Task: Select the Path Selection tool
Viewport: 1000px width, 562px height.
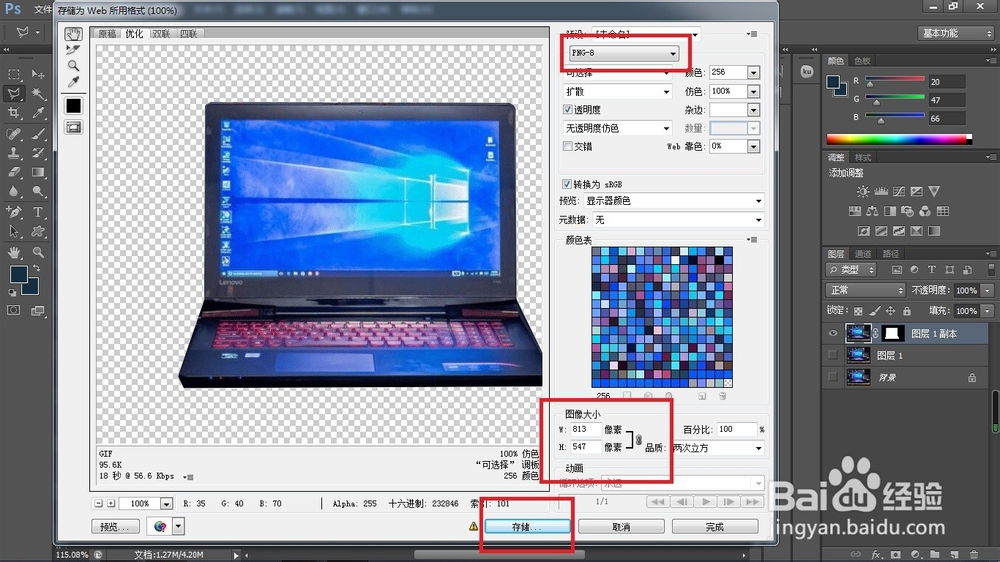Action: (13, 232)
